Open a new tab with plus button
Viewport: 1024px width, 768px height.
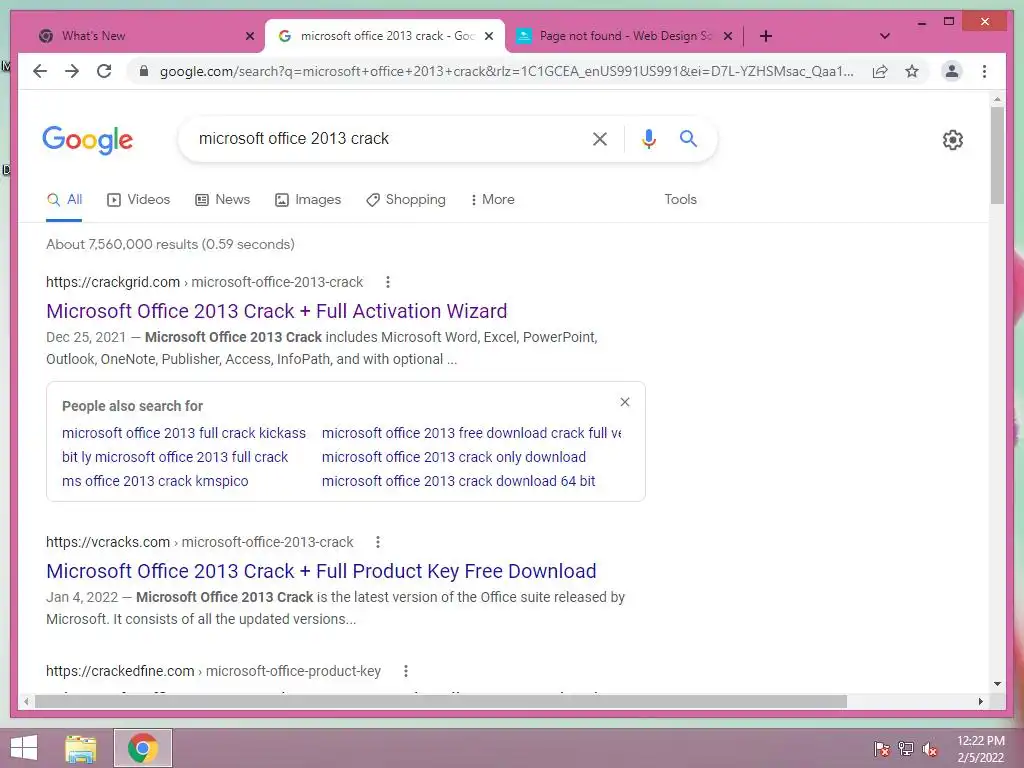tap(766, 36)
